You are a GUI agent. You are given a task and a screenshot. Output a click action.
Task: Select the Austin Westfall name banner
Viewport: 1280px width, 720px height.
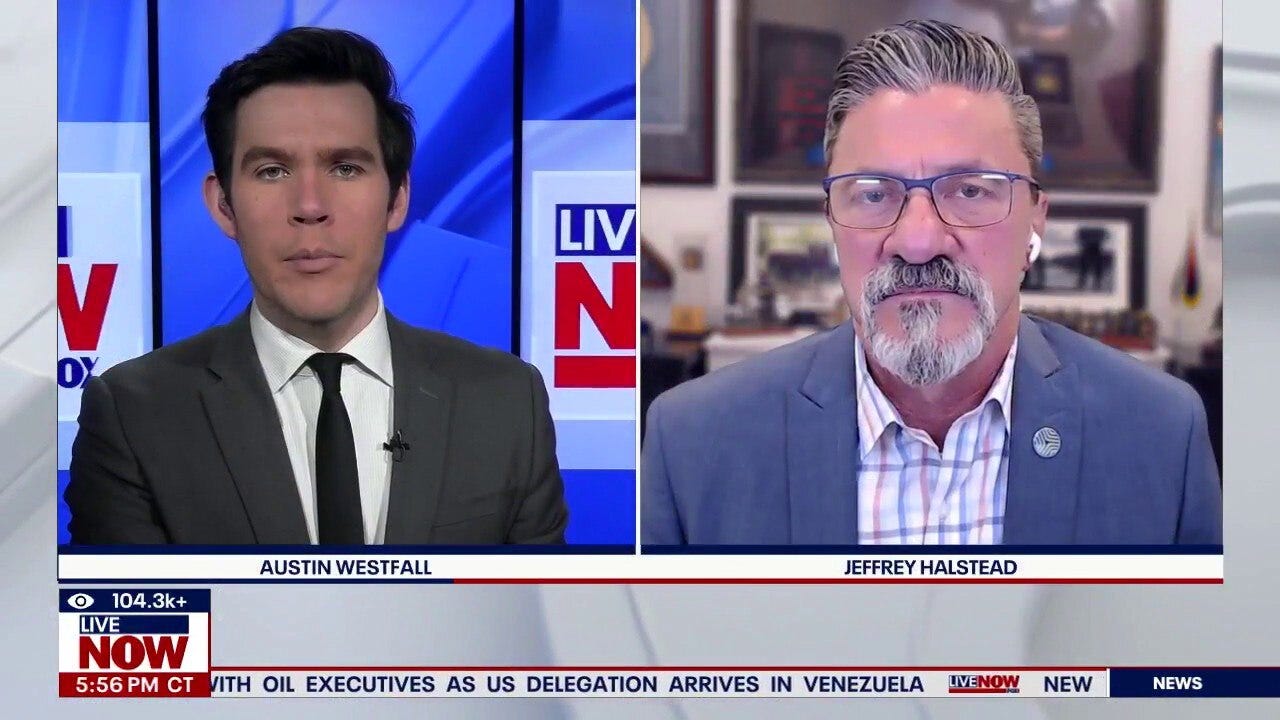pyautogui.click(x=345, y=567)
